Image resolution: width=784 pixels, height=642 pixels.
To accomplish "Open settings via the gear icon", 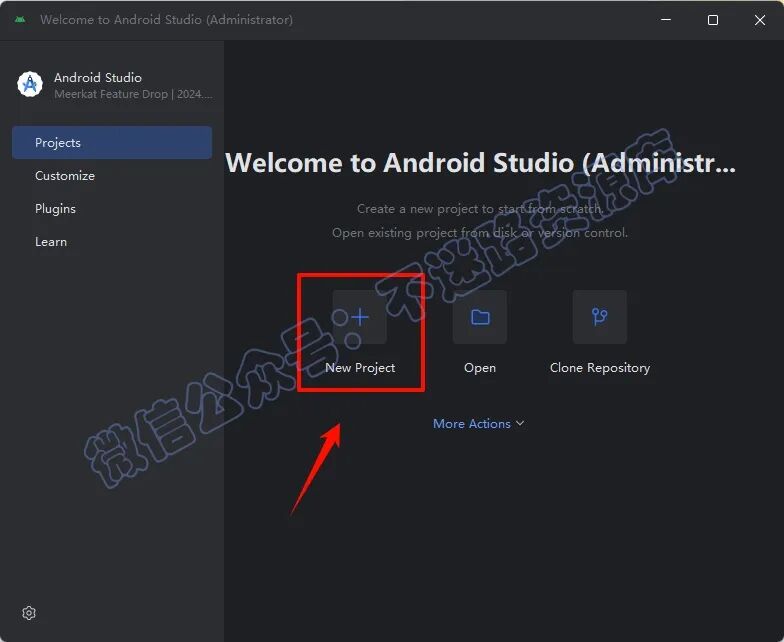I will (29, 613).
